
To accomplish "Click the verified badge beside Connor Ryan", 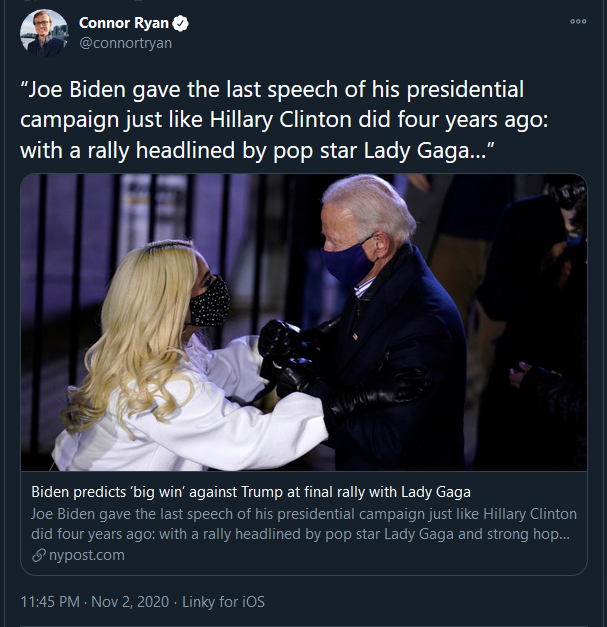I will click(181, 23).
